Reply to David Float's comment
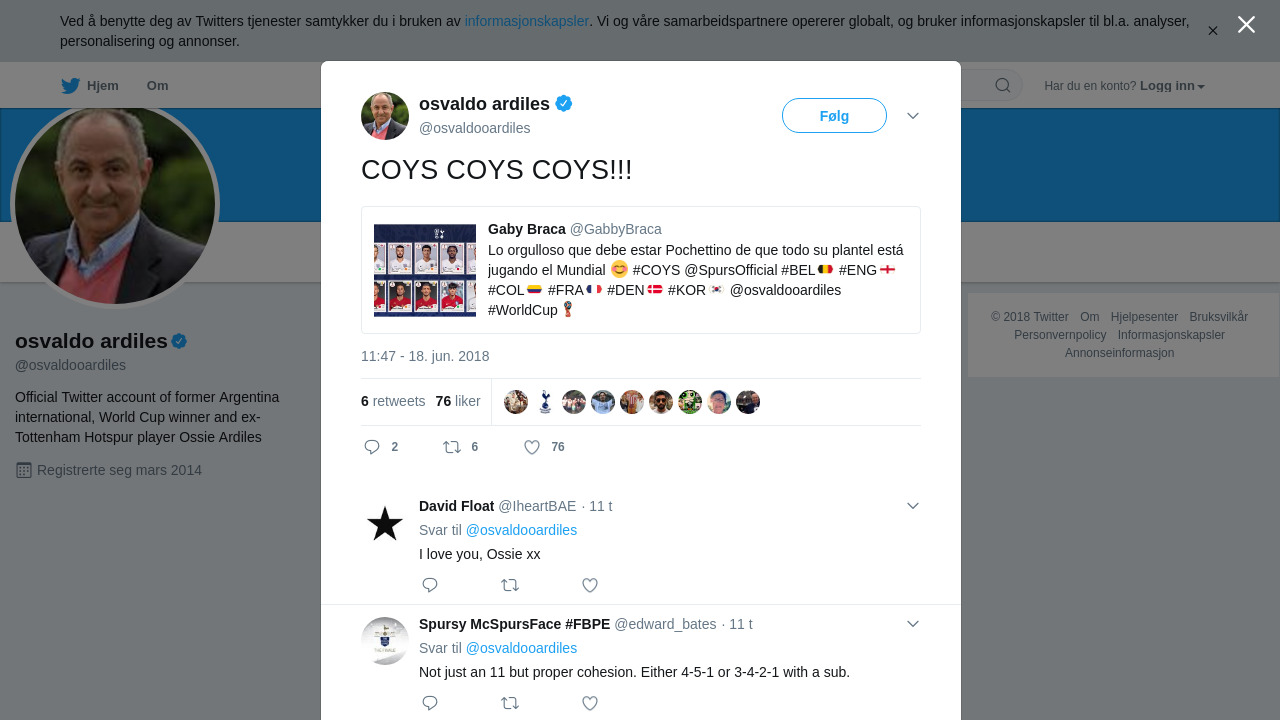Image resolution: width=1280 pixels, height=720 pixels. click(x=430, y=585)
